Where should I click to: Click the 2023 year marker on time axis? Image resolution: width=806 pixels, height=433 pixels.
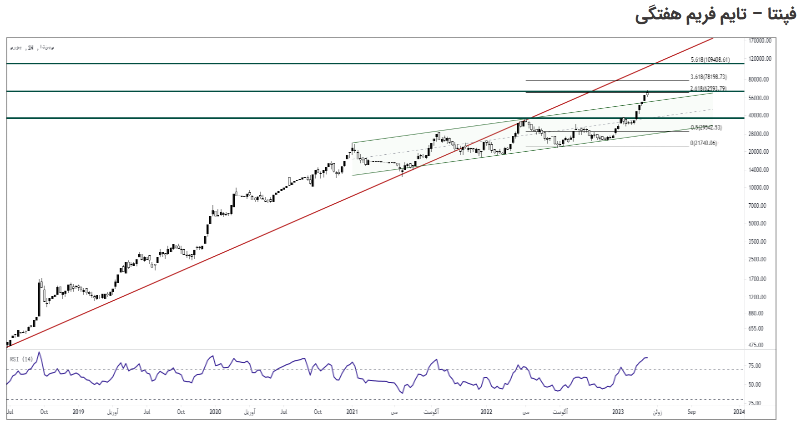619,411
